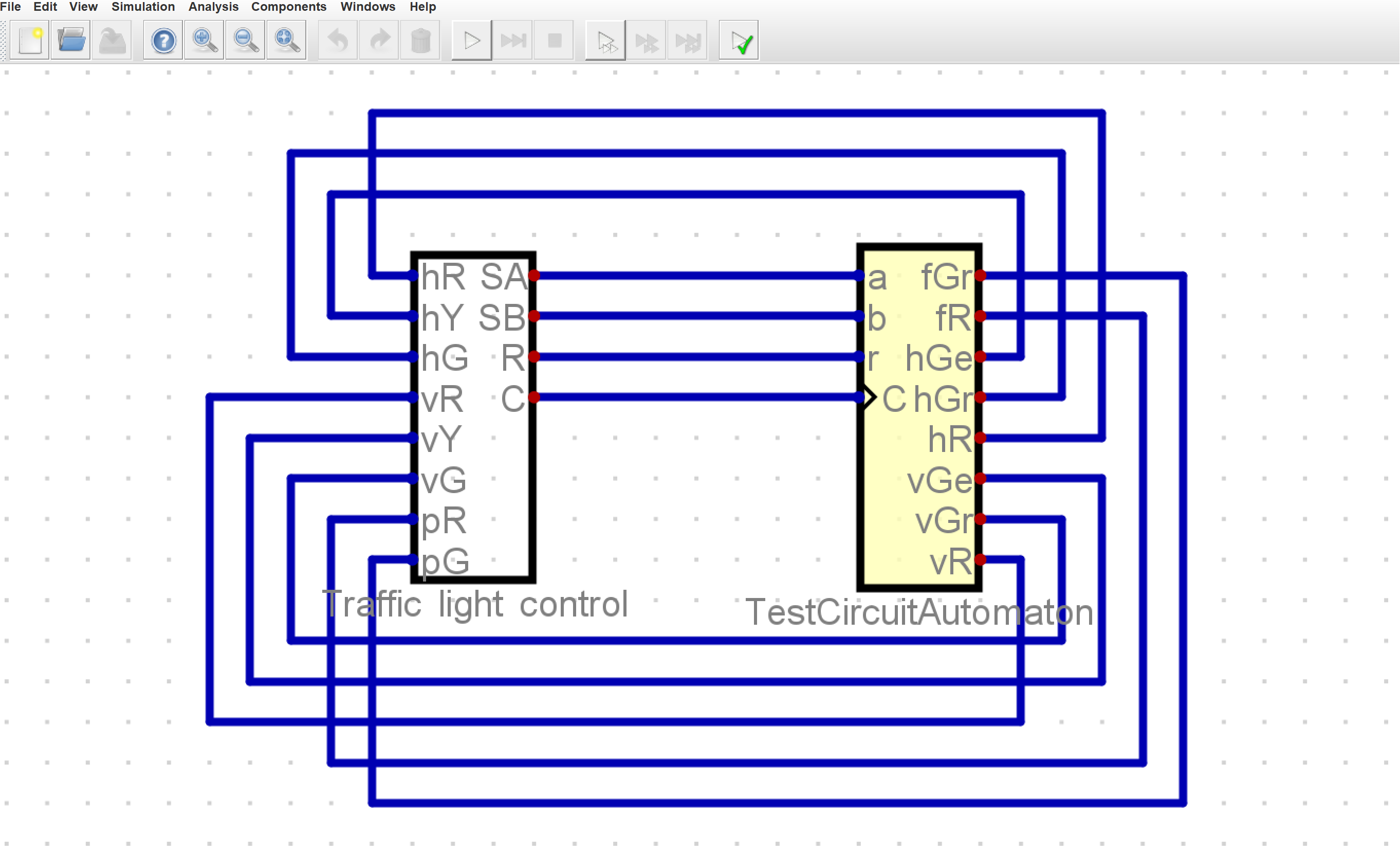The image size is (1400, 852).
Task: Click the vGe output pin dot
Action: [980, 479]
